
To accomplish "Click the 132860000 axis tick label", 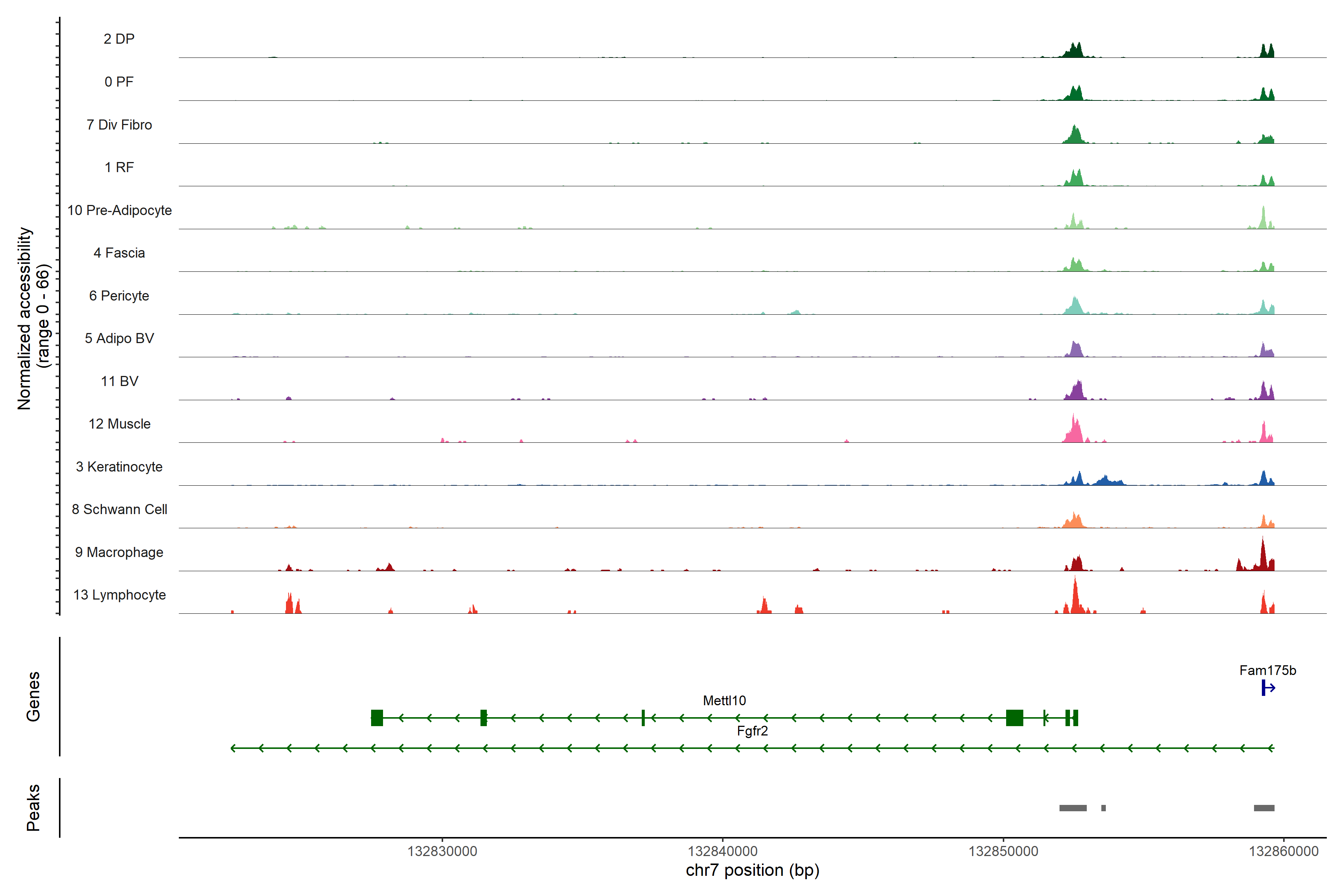I will point(1284,851).
